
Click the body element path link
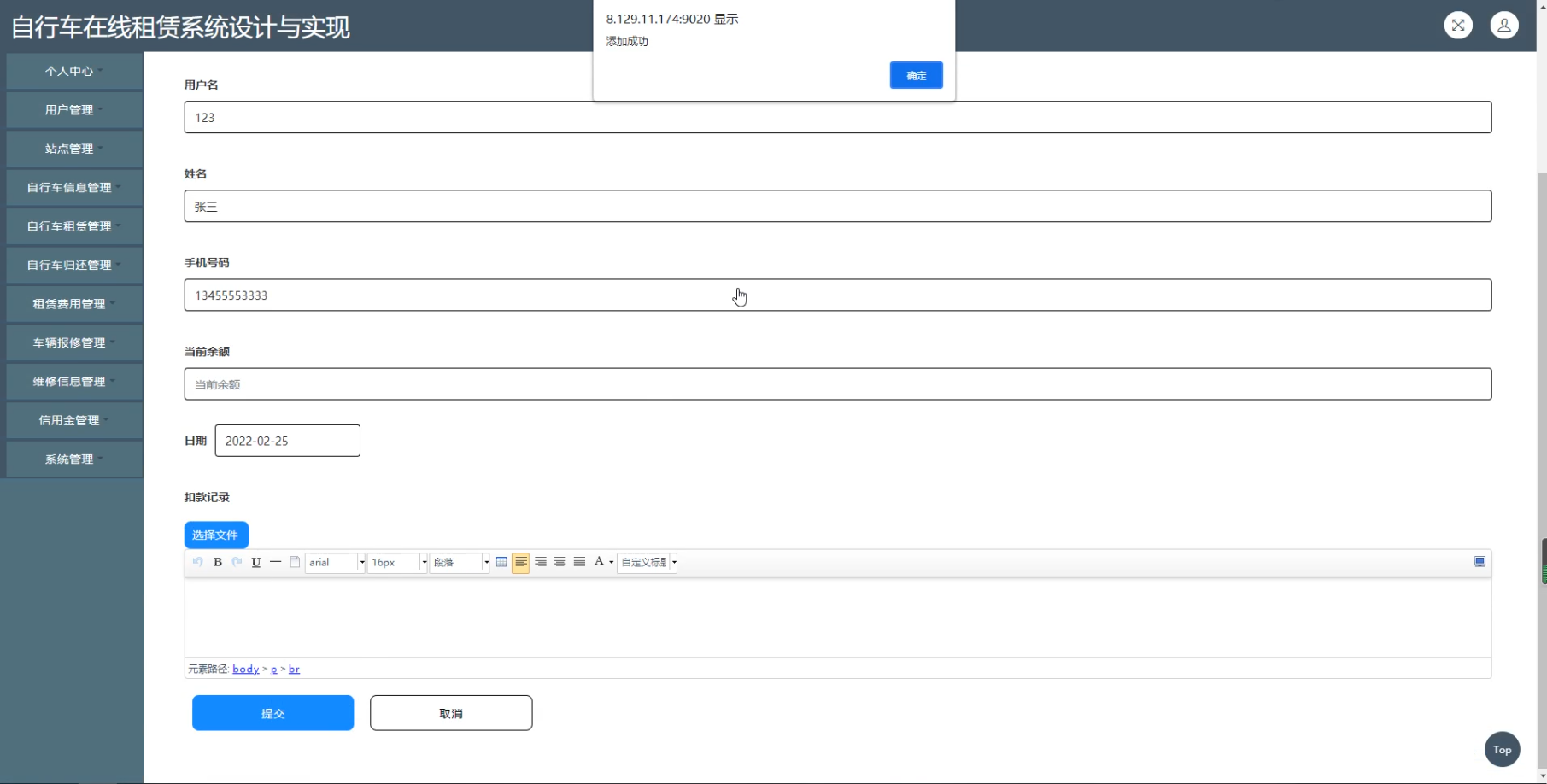pos(246,669)
